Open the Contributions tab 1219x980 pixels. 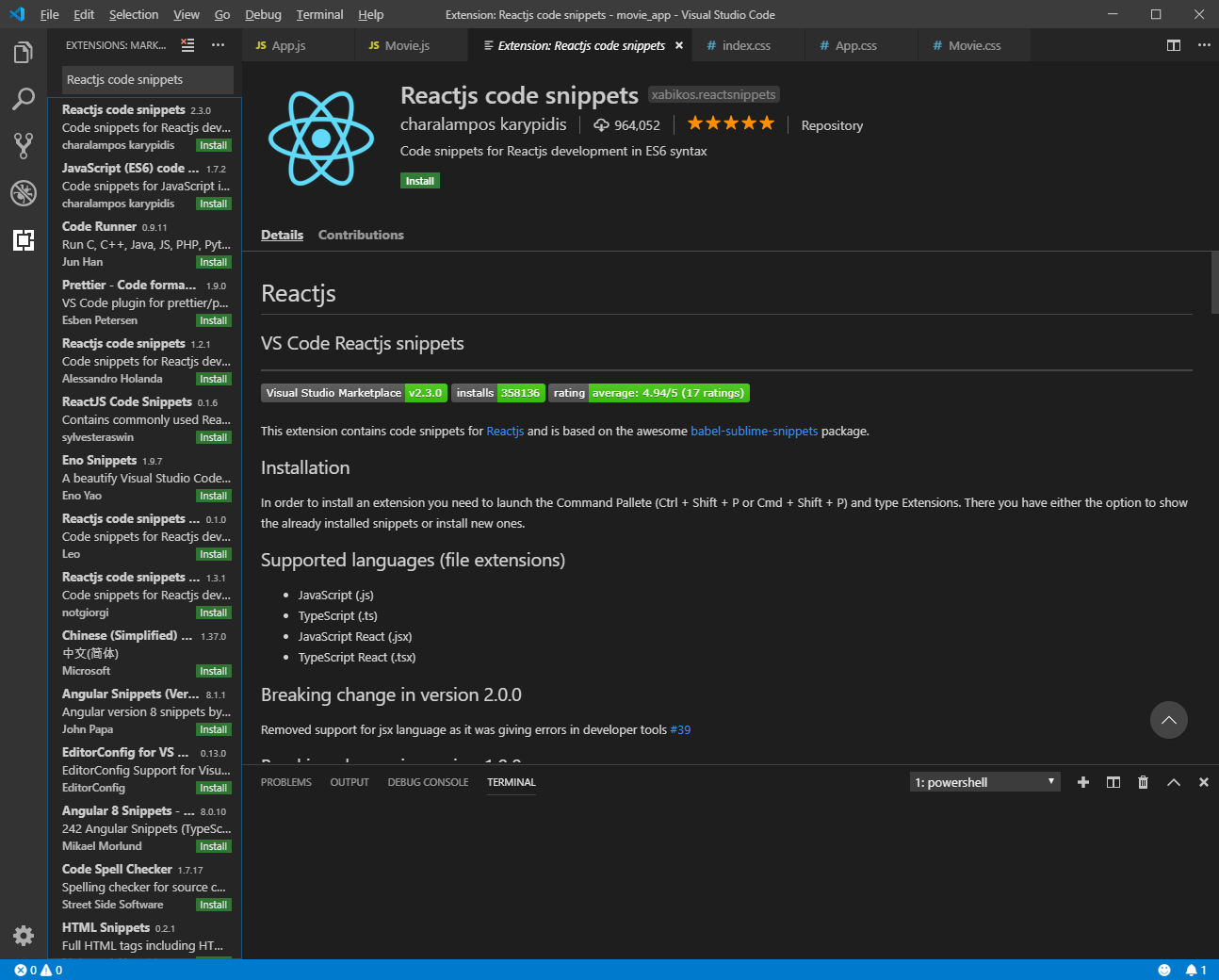pyautogui.click(x=361, y=235)
